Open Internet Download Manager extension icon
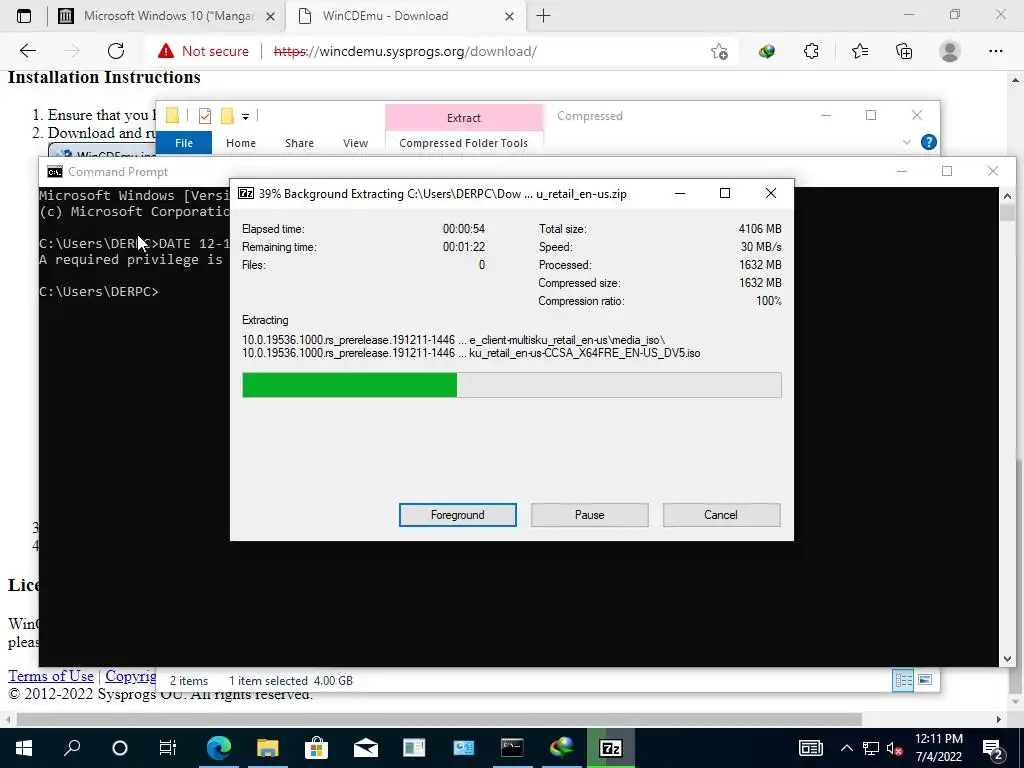 767,51
